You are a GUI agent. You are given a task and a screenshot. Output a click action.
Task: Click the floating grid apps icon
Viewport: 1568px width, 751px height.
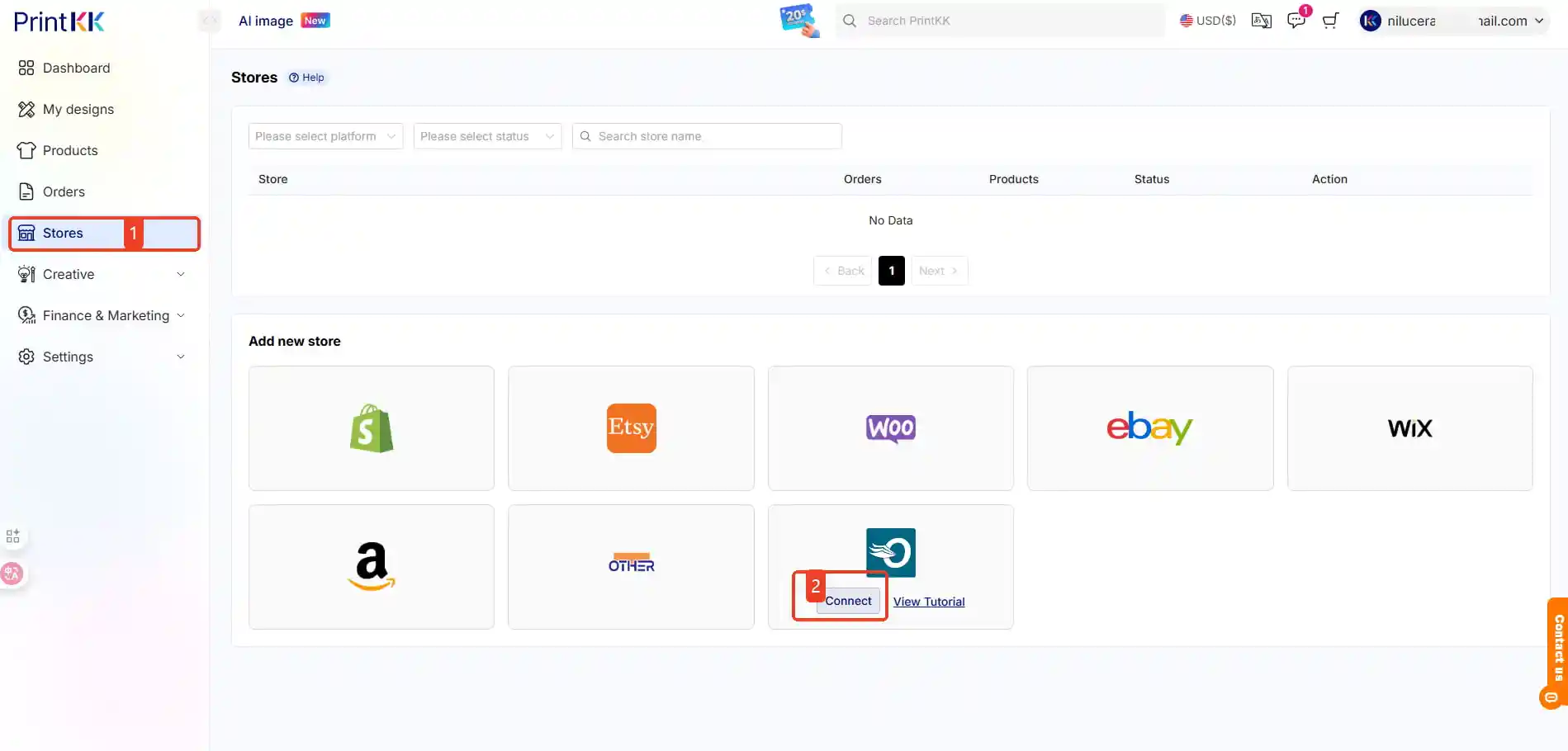click(x=13, y=536)
